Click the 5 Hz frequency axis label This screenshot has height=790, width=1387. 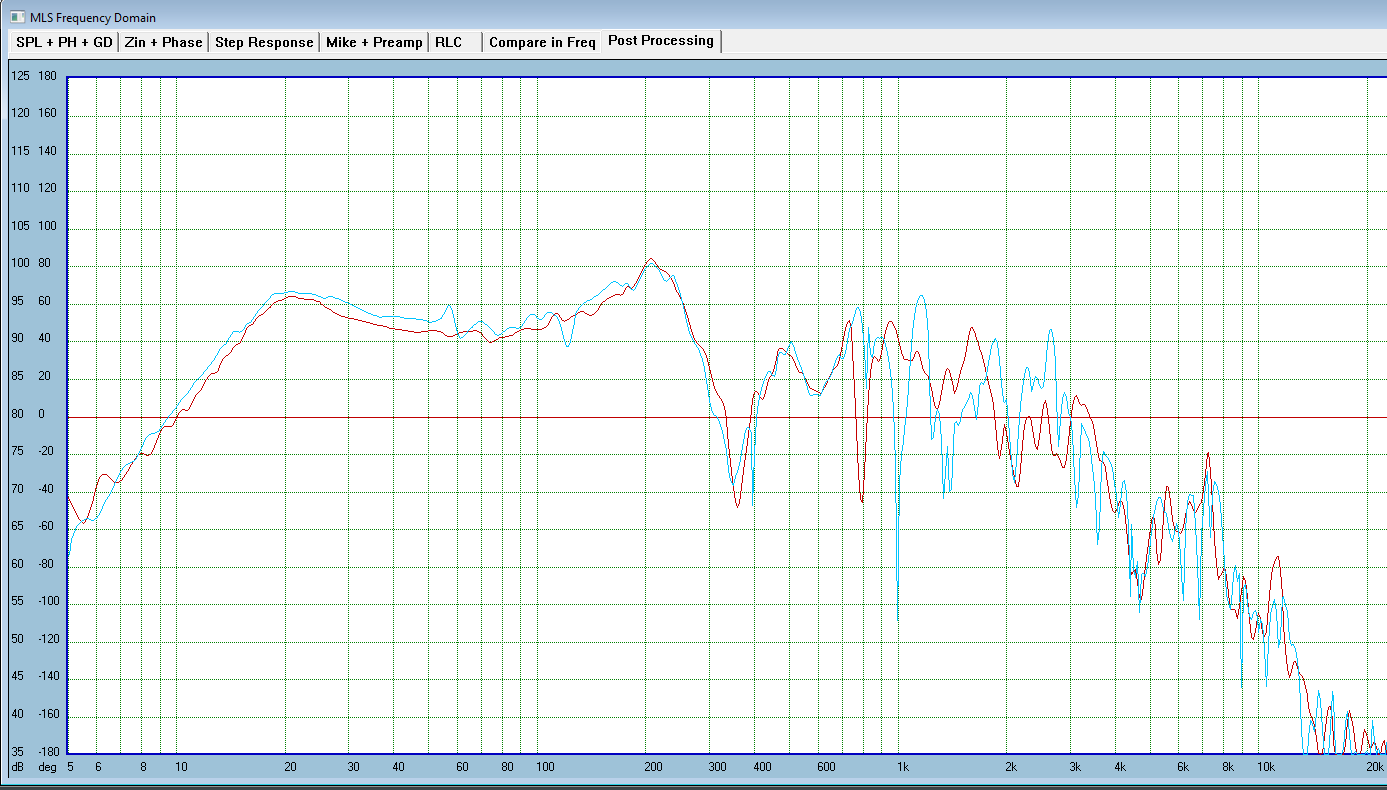[x=70, y=768]
